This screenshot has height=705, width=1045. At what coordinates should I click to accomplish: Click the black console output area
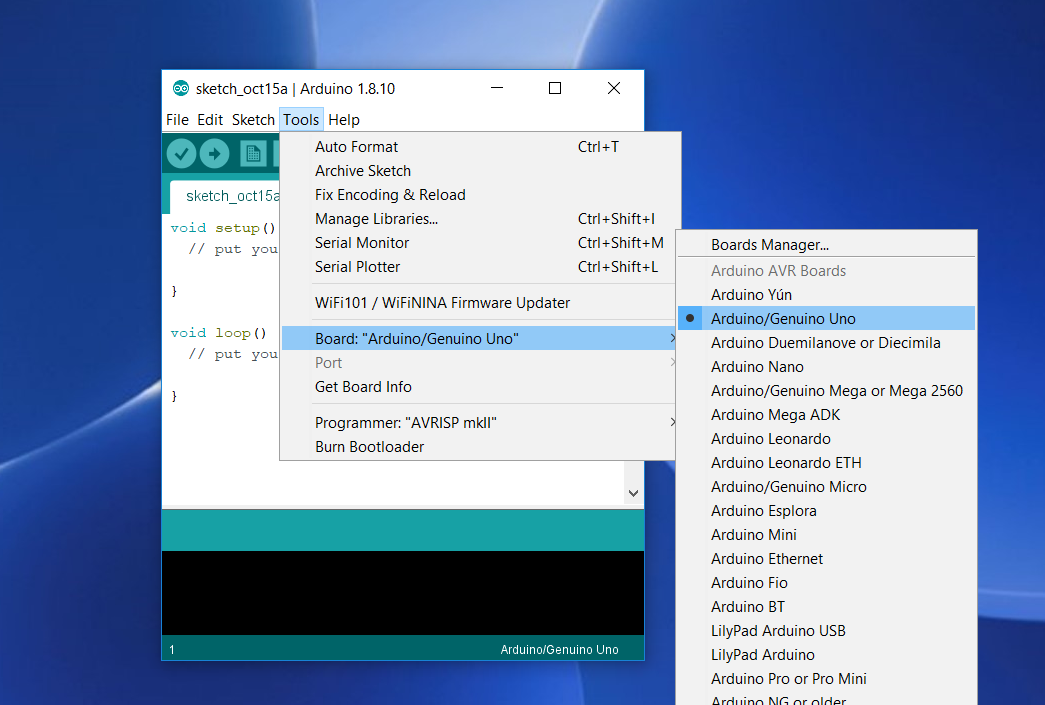click(403, 592)
